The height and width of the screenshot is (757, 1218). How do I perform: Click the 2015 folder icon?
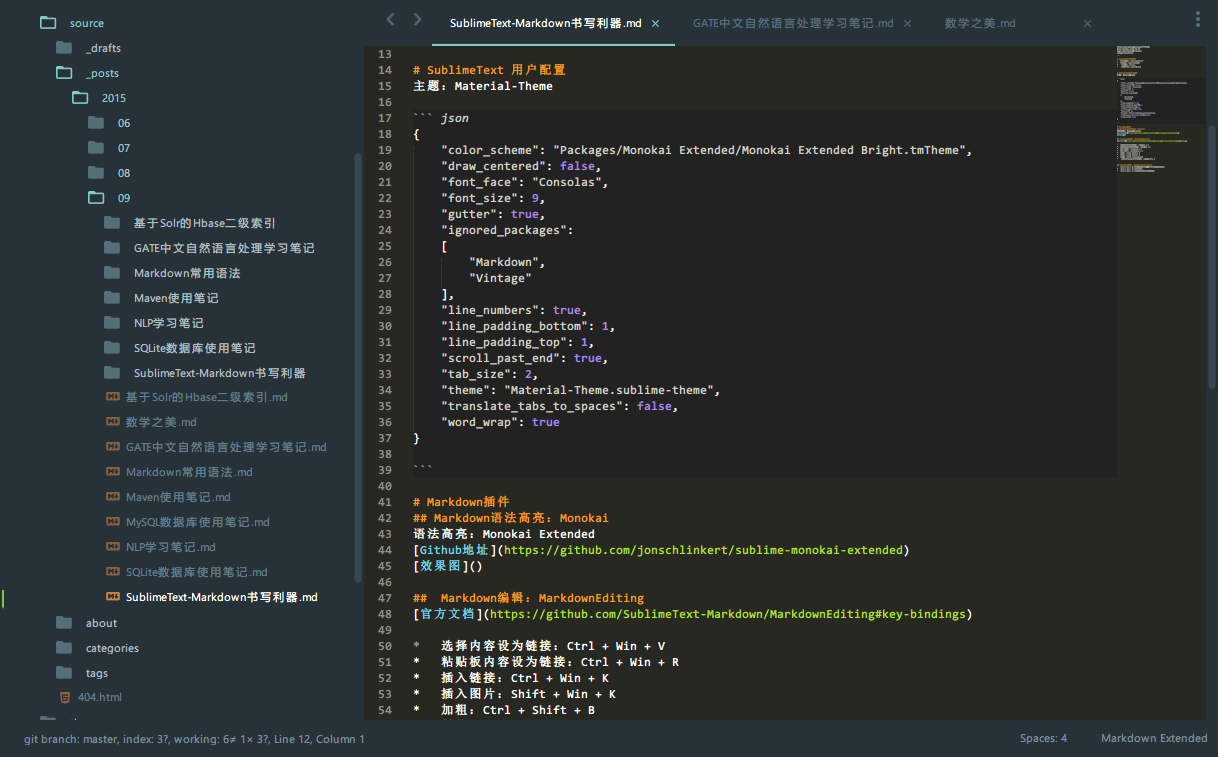pos(80,97)
